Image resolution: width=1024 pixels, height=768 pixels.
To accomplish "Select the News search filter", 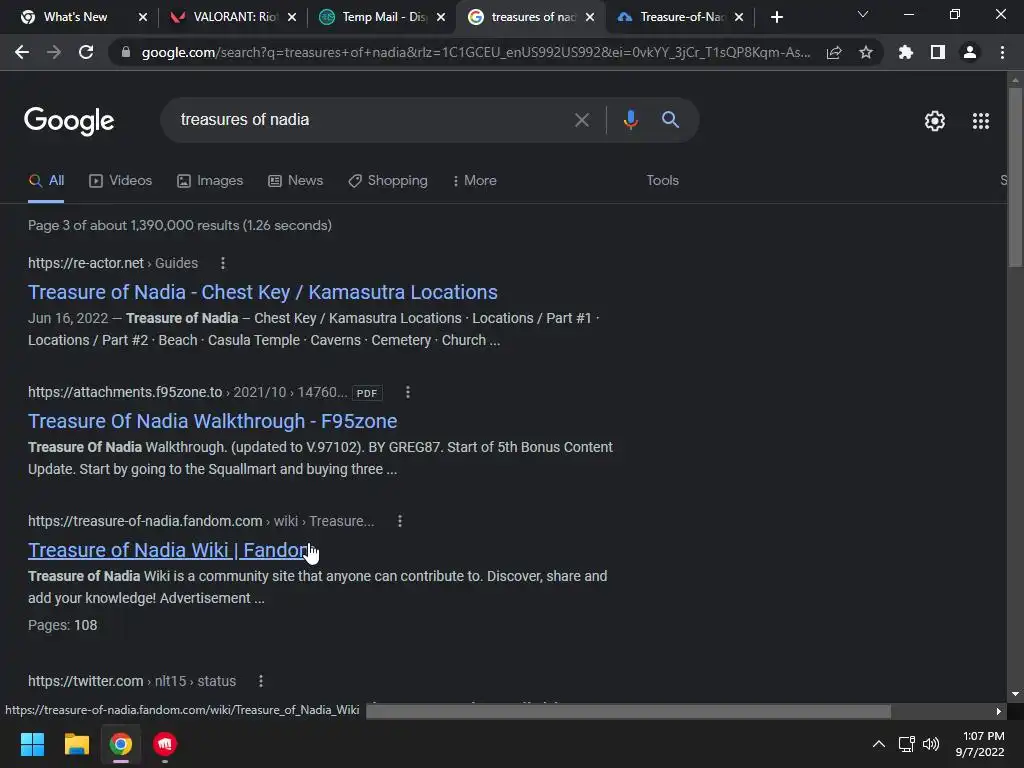I will click(295, 181).
